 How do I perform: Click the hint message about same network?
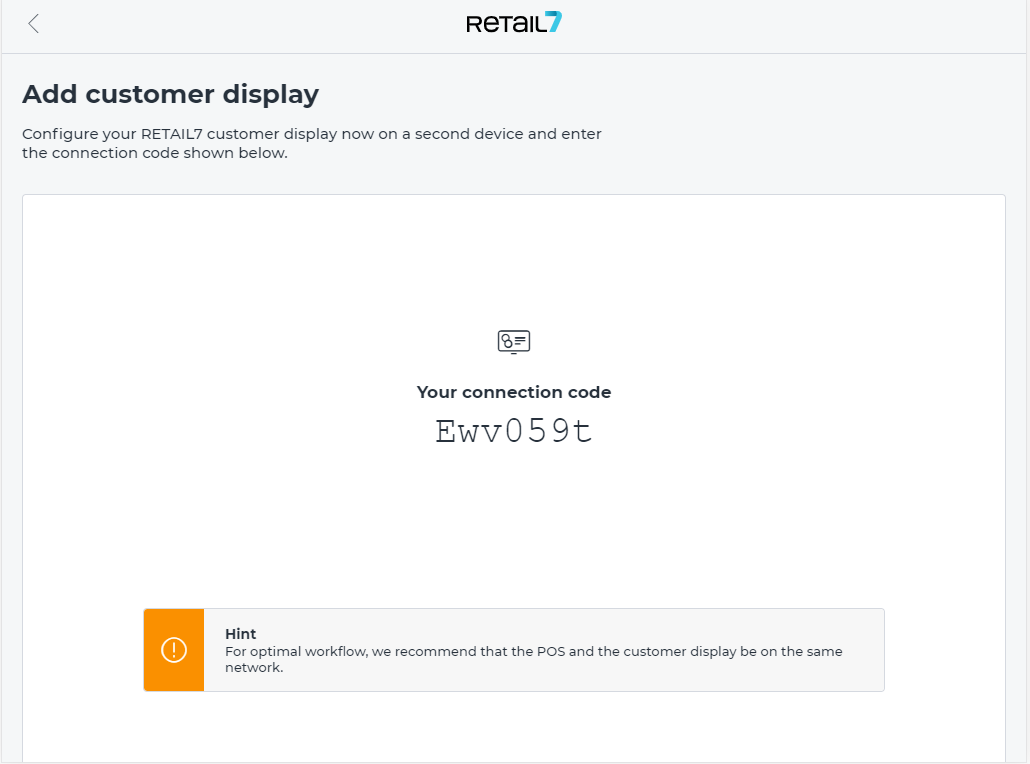click(533, 659)
